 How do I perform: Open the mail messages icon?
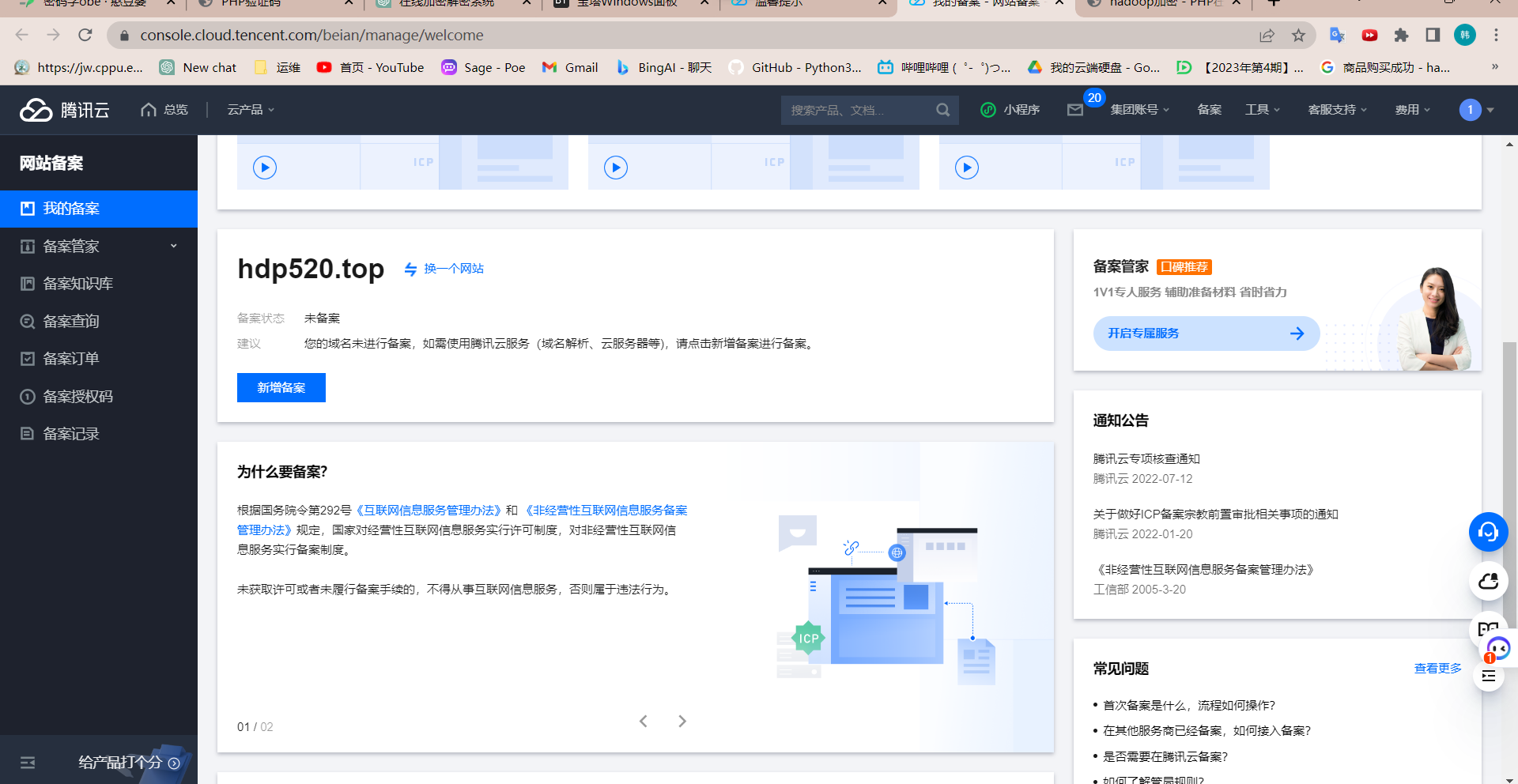tap(1075, 110)
